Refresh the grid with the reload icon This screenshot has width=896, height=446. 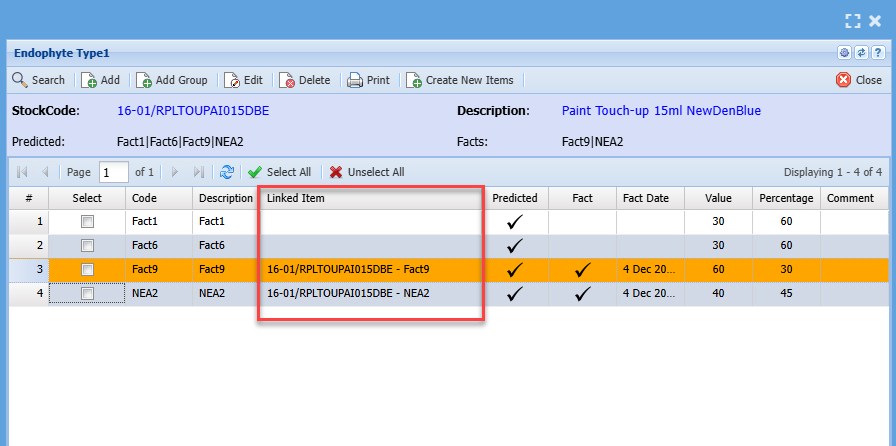click(227, 172)
